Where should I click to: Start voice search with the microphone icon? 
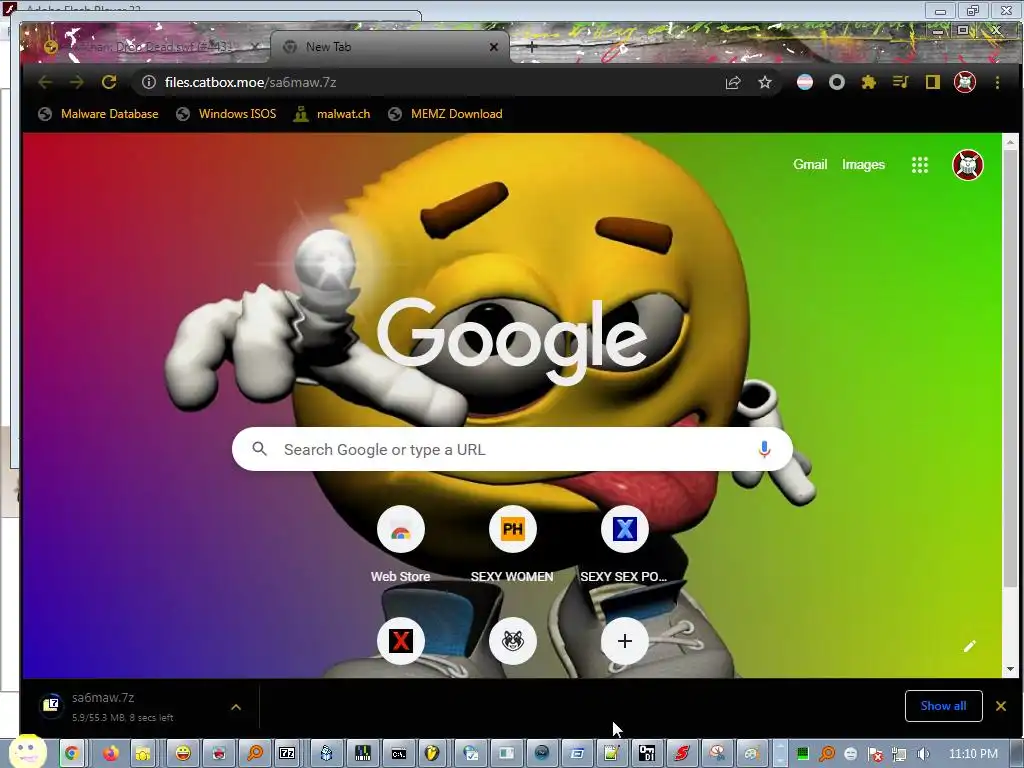pyautogui.click(x=764, y=449)
